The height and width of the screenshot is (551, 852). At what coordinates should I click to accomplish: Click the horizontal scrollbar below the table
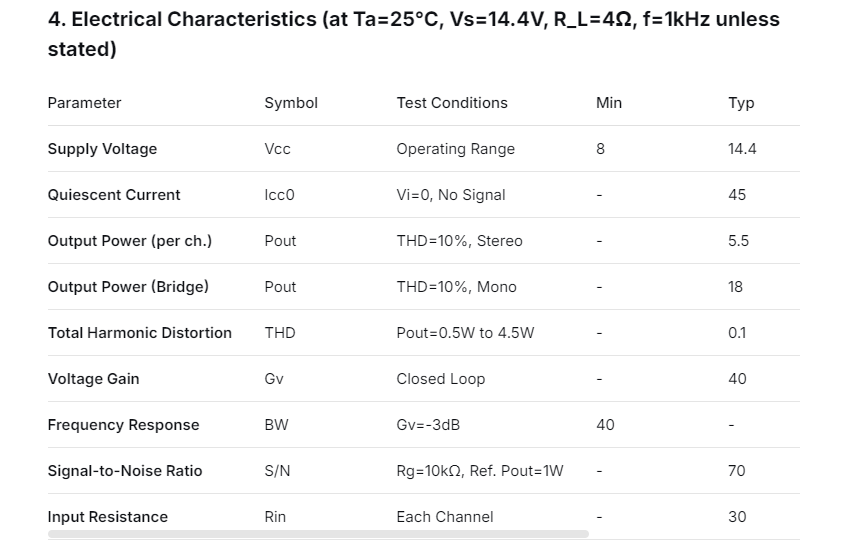tap(318, 535)
